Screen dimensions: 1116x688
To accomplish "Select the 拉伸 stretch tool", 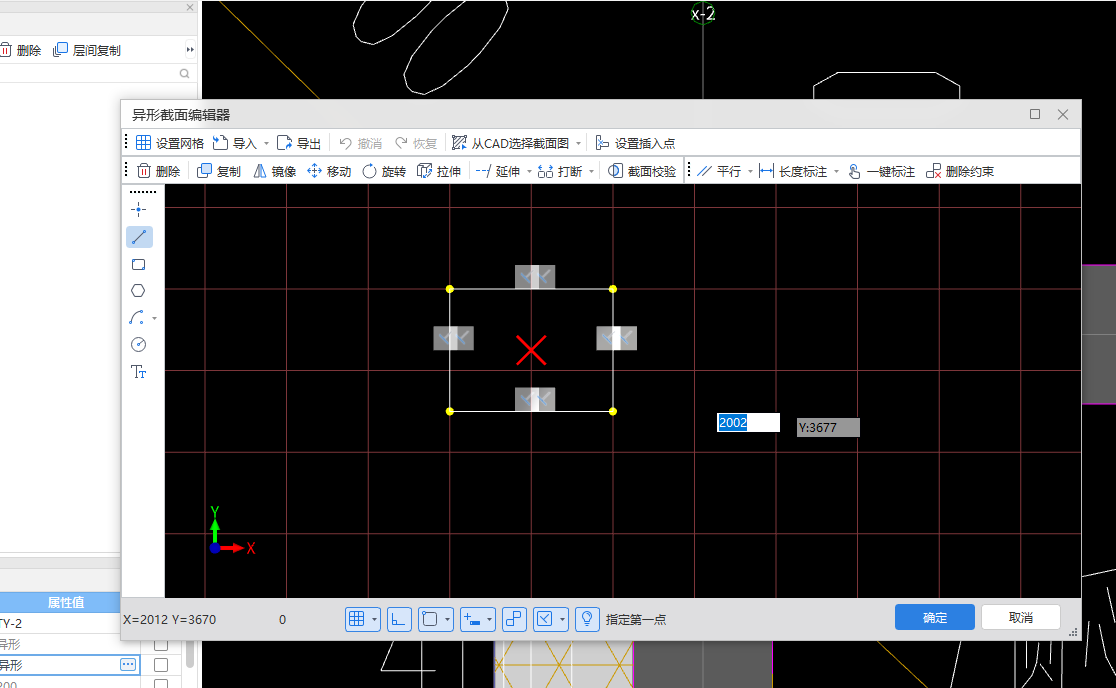I will pyautogui.click(x=438, y=171).
